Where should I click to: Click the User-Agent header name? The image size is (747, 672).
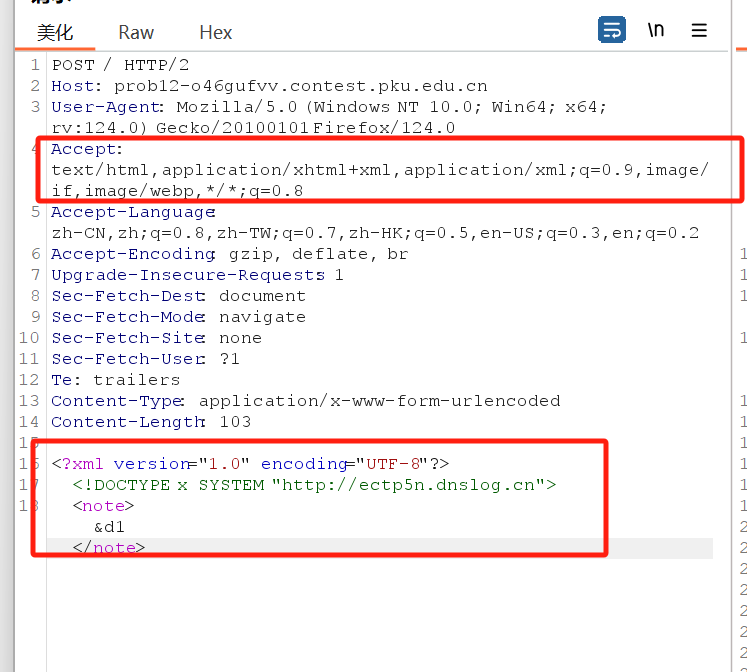pos(106,107)
